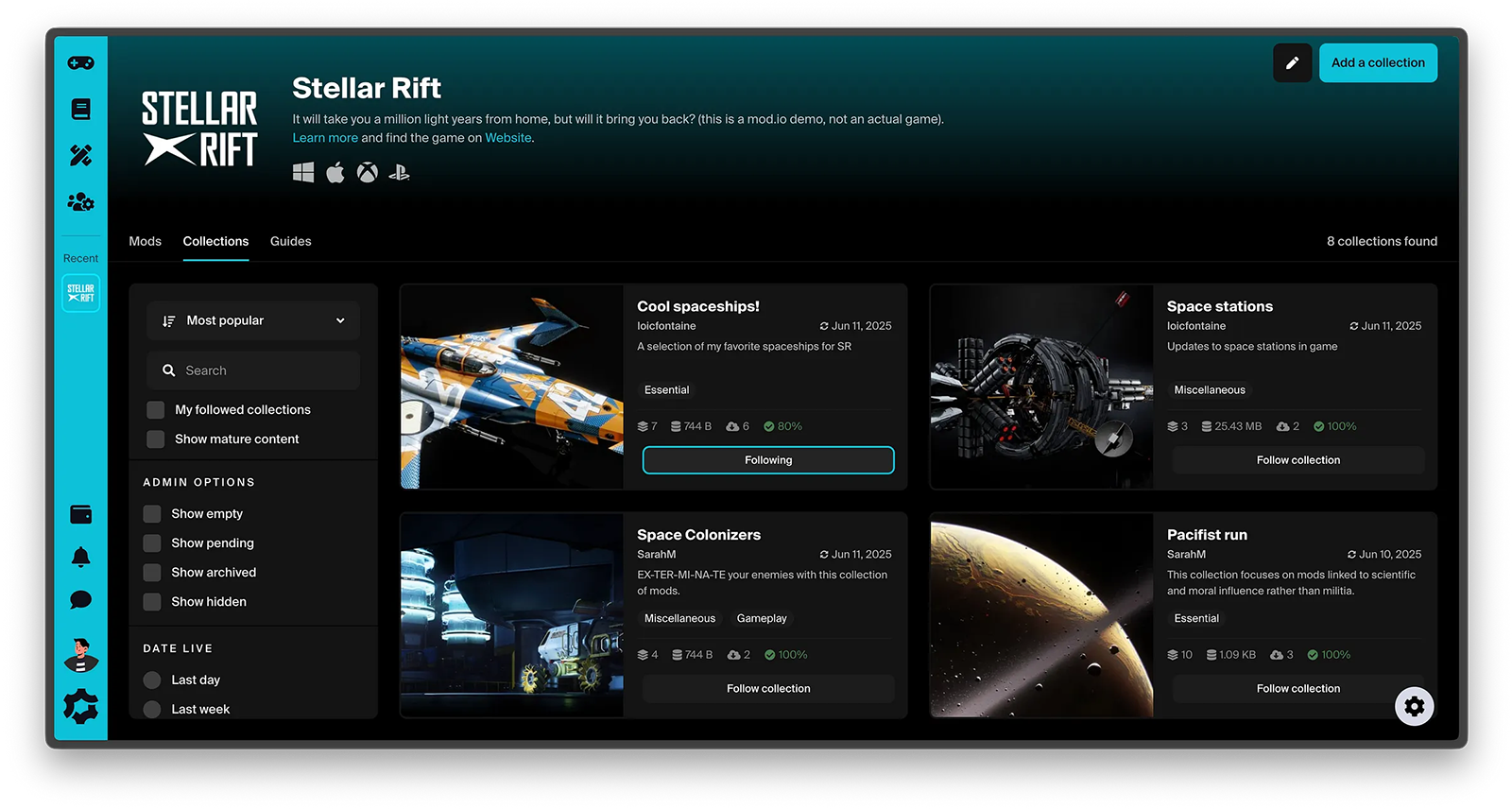Expand the Most popular sort dropdown
The image size is (1512, 809).
[x=253, y=321]
